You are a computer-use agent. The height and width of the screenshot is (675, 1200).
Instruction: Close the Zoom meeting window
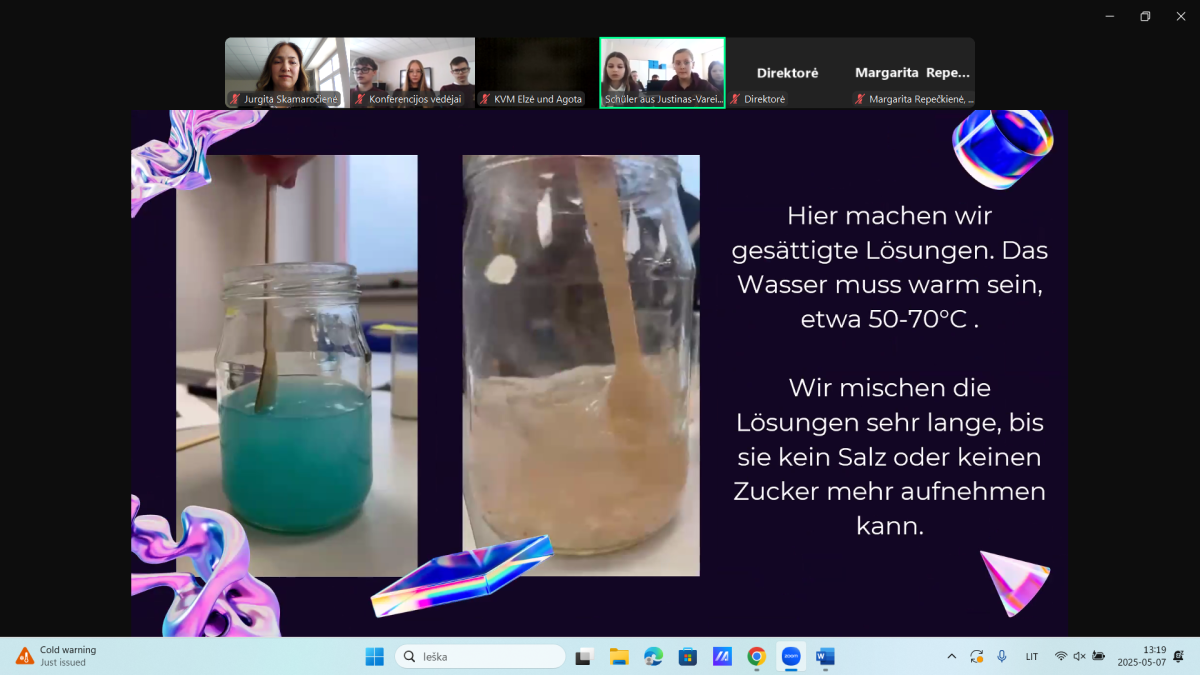[x=1180, y=16]
